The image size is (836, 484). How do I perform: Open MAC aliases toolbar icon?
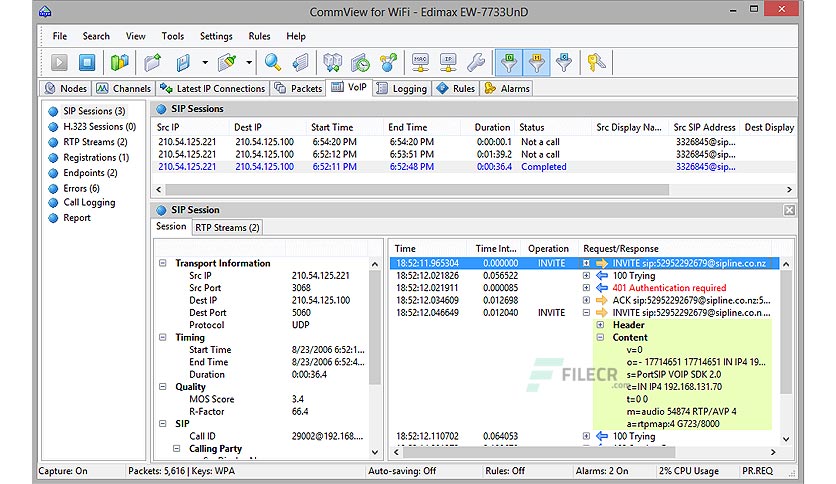tap(420, 63)
